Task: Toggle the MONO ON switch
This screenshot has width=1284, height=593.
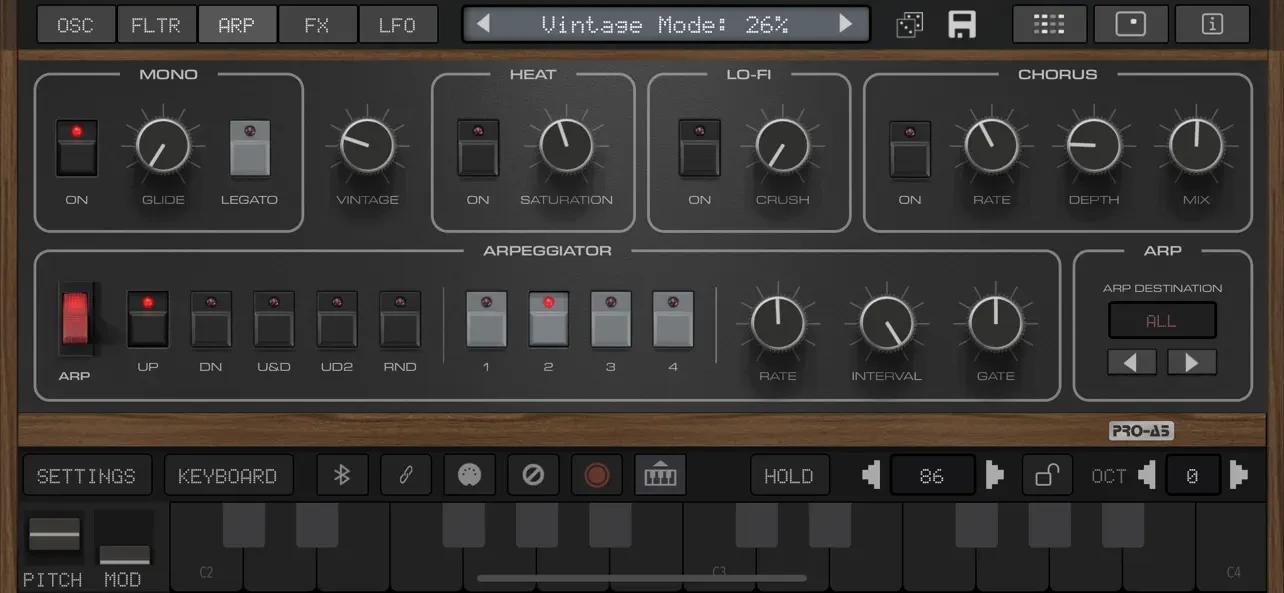Action: tap(77, 148)
